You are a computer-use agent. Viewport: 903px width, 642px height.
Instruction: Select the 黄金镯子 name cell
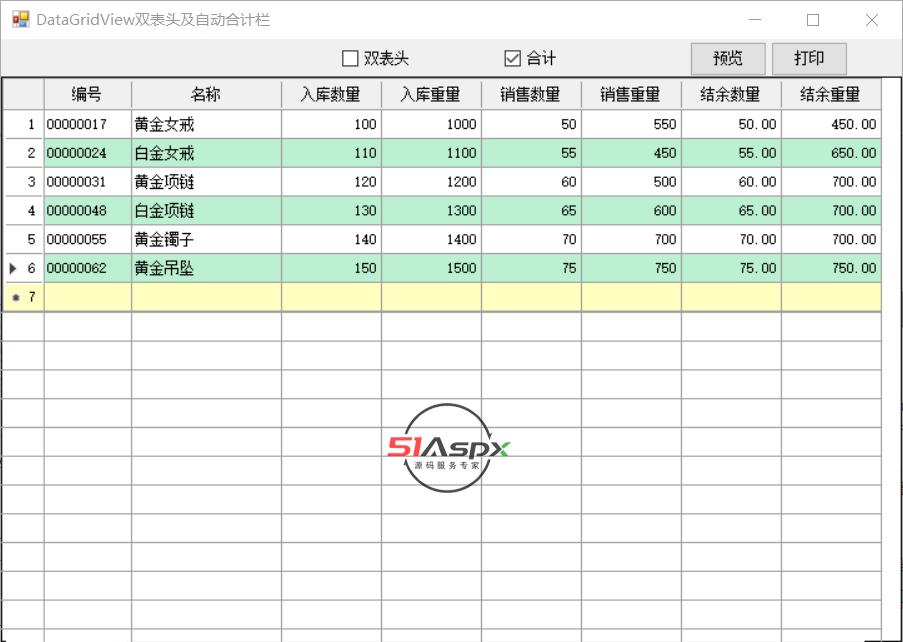pos(206,240)
